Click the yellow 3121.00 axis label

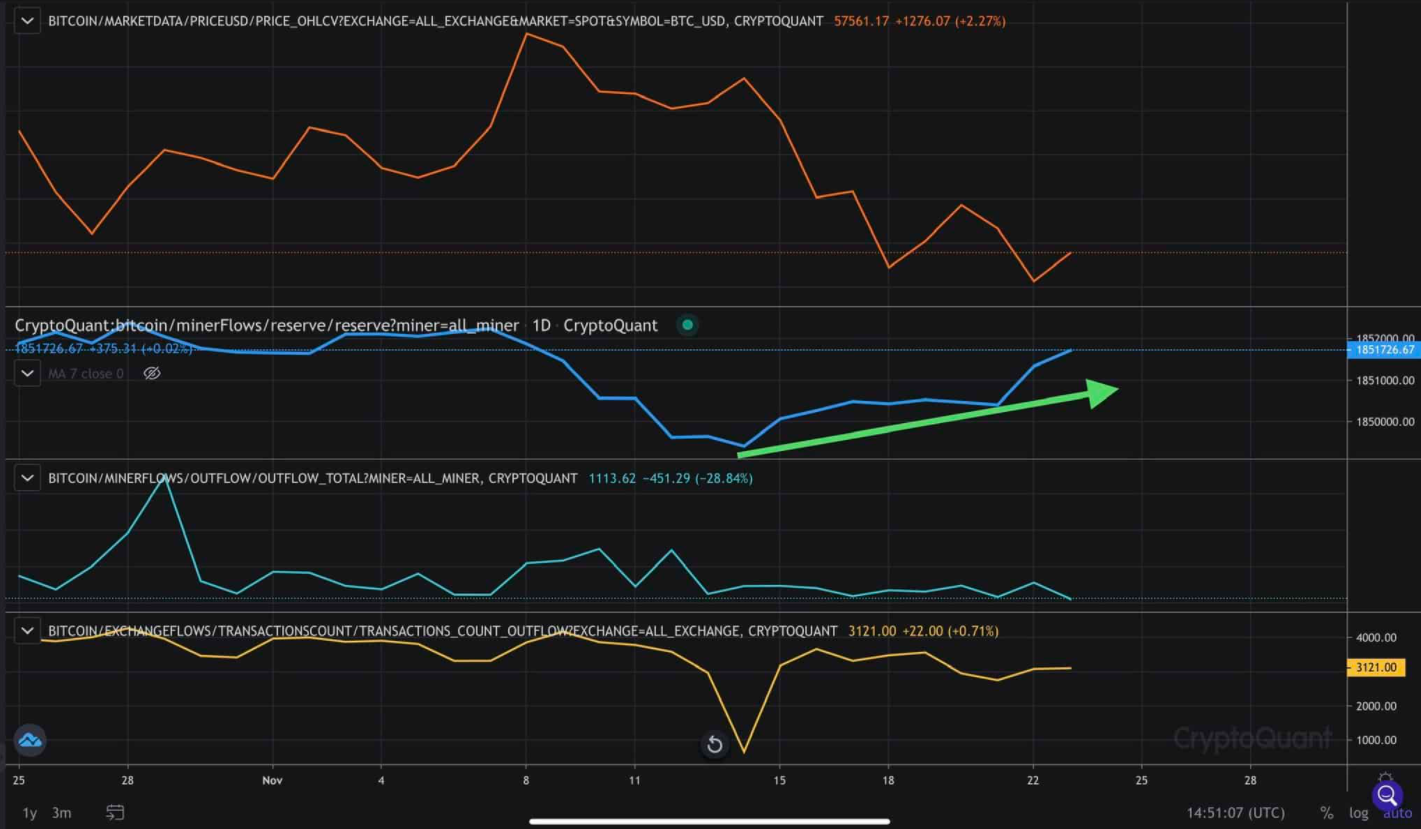point(1374,667)
